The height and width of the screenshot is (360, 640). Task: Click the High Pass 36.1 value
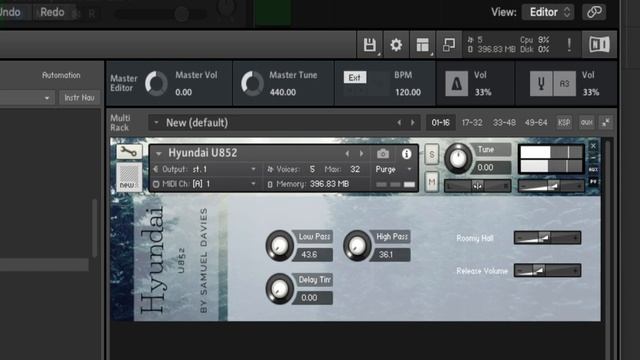tap(390, 254)
